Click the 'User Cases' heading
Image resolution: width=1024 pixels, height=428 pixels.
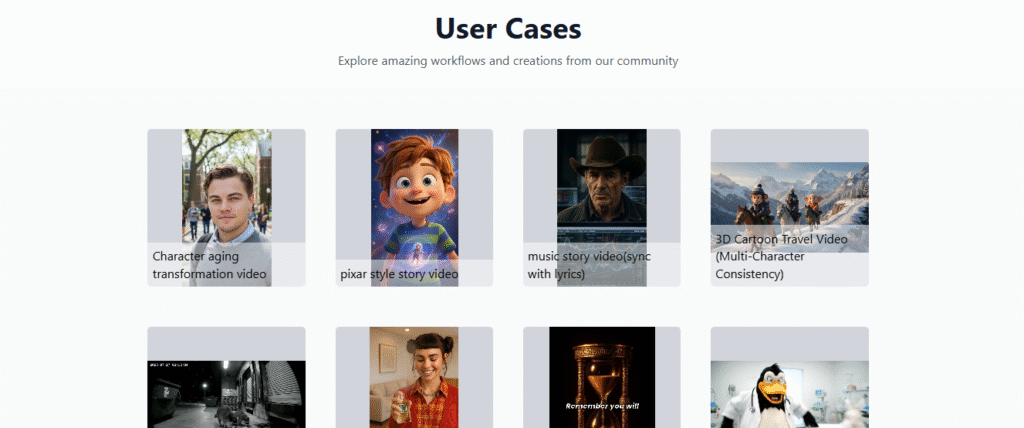[508, 28]
